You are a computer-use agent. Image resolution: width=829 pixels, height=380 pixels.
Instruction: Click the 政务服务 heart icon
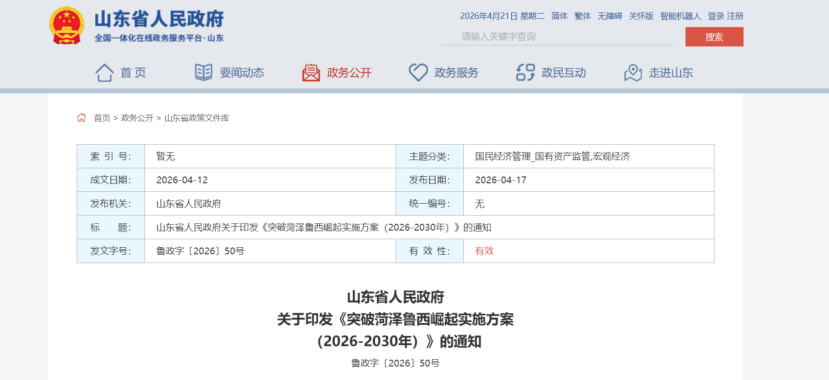[418, 72]
